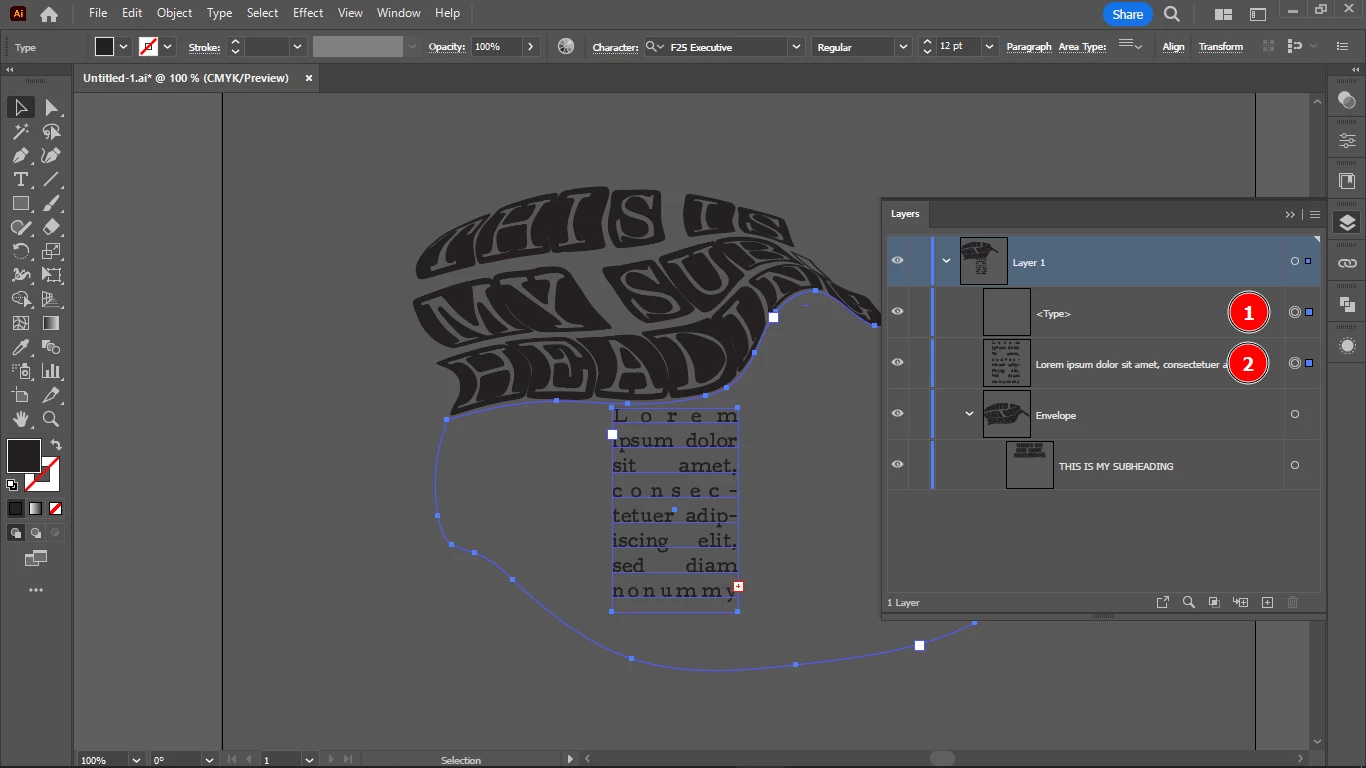Open the font style Regular dropdown
The width and height of the screenshot is (1366, 768).
point(903,47)
